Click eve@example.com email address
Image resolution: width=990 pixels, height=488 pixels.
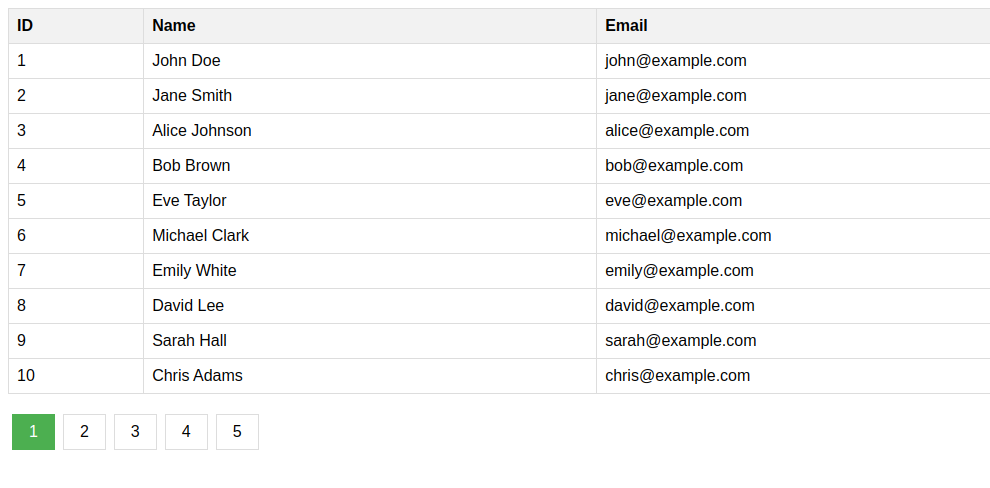click(x=673, y=201)
